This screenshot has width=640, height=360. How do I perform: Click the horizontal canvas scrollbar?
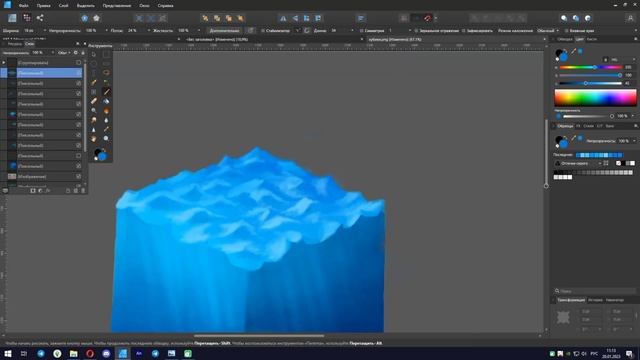259,336
